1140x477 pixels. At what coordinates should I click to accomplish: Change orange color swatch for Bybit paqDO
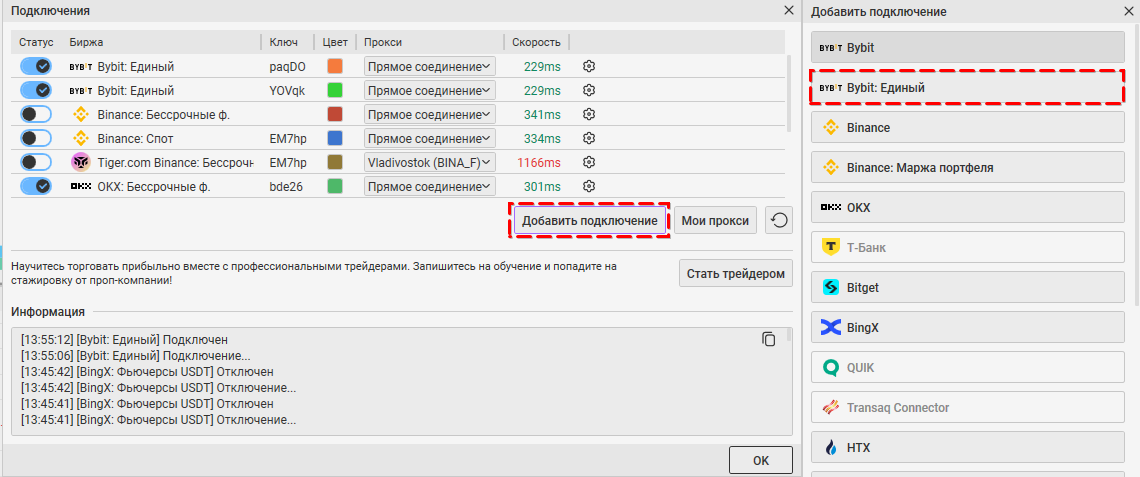(334, 66)
